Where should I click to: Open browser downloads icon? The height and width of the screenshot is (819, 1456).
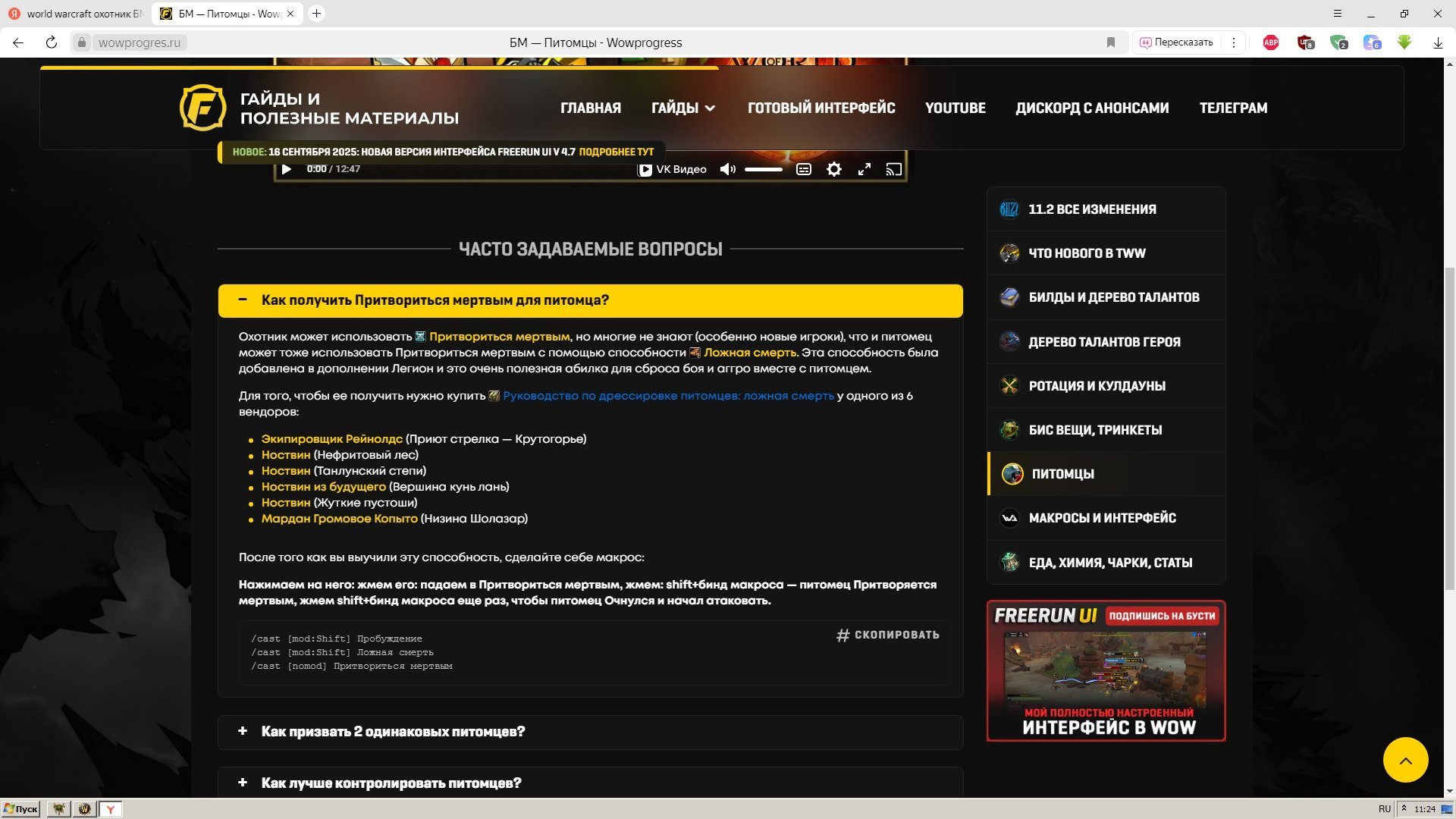pos(1438,42)
